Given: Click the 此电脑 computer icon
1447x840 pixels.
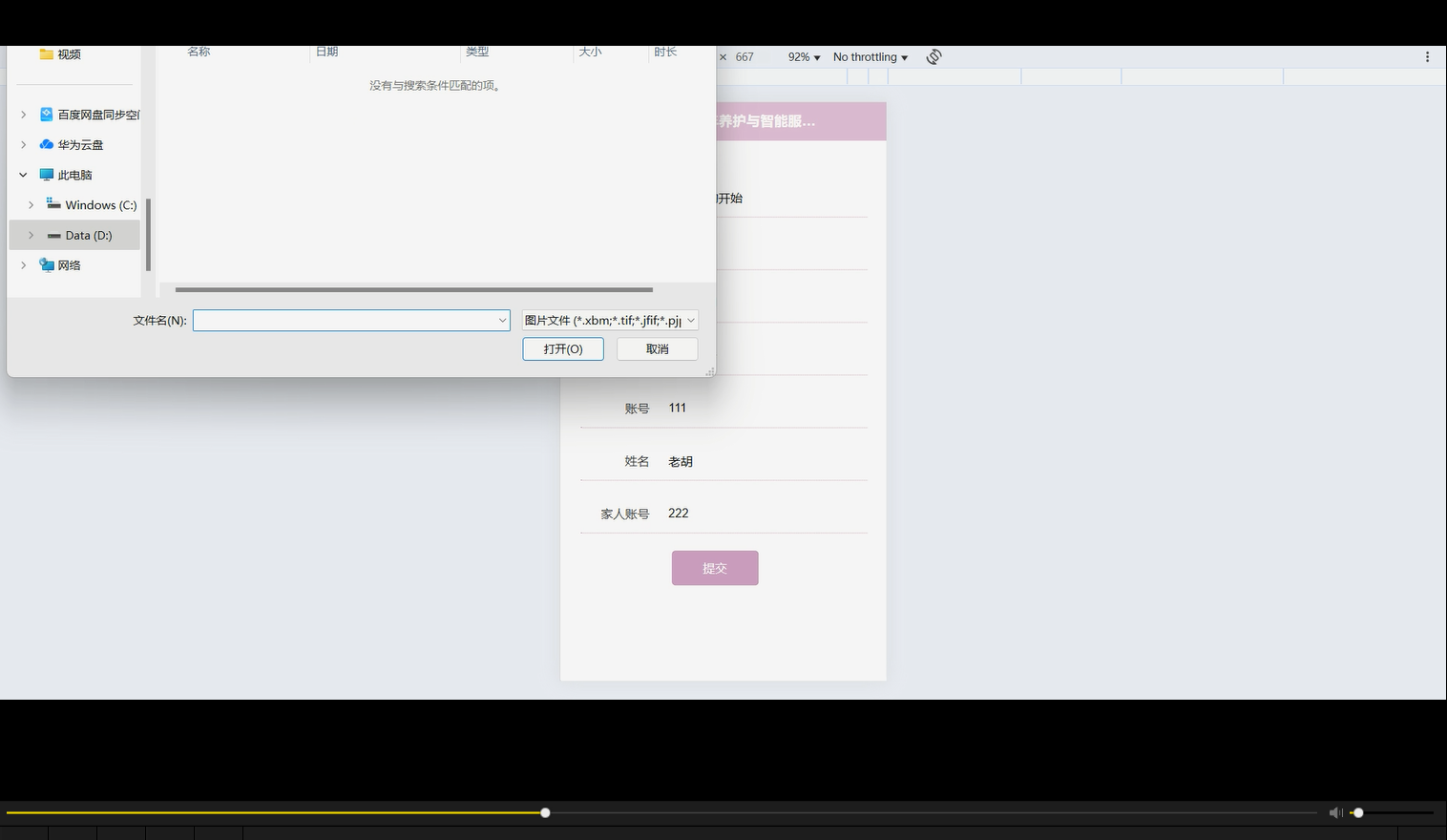Looking at the screenshot, I should pyautogui.click(x=46, y=175).
